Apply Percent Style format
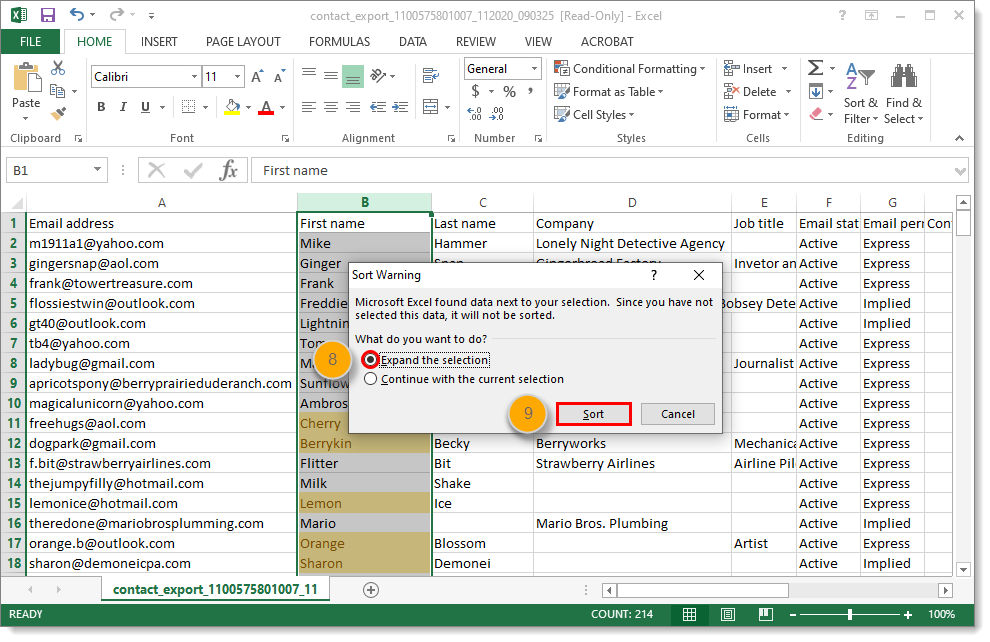Screen dimensions: 990x642 coord(510,92)
